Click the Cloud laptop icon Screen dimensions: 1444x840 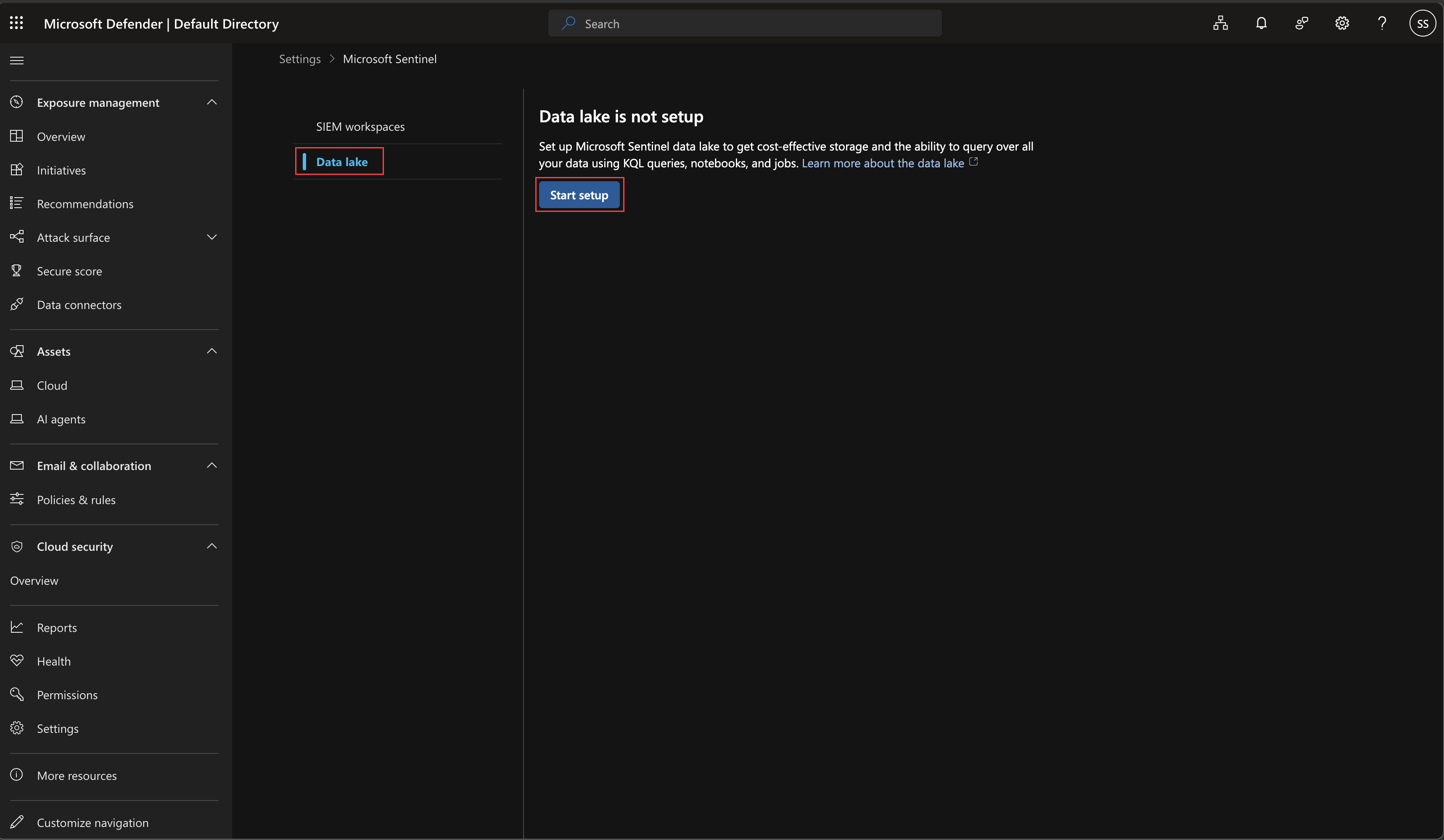pyautogui.click(x=17, y=385)
